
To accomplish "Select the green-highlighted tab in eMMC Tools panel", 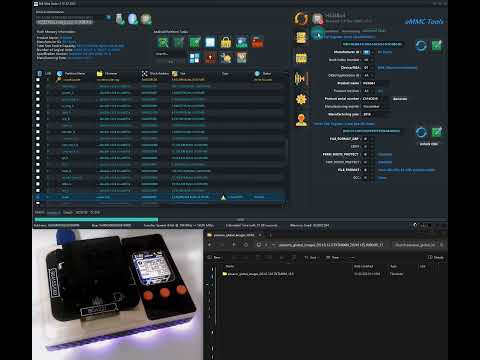I will coord(374,30).
